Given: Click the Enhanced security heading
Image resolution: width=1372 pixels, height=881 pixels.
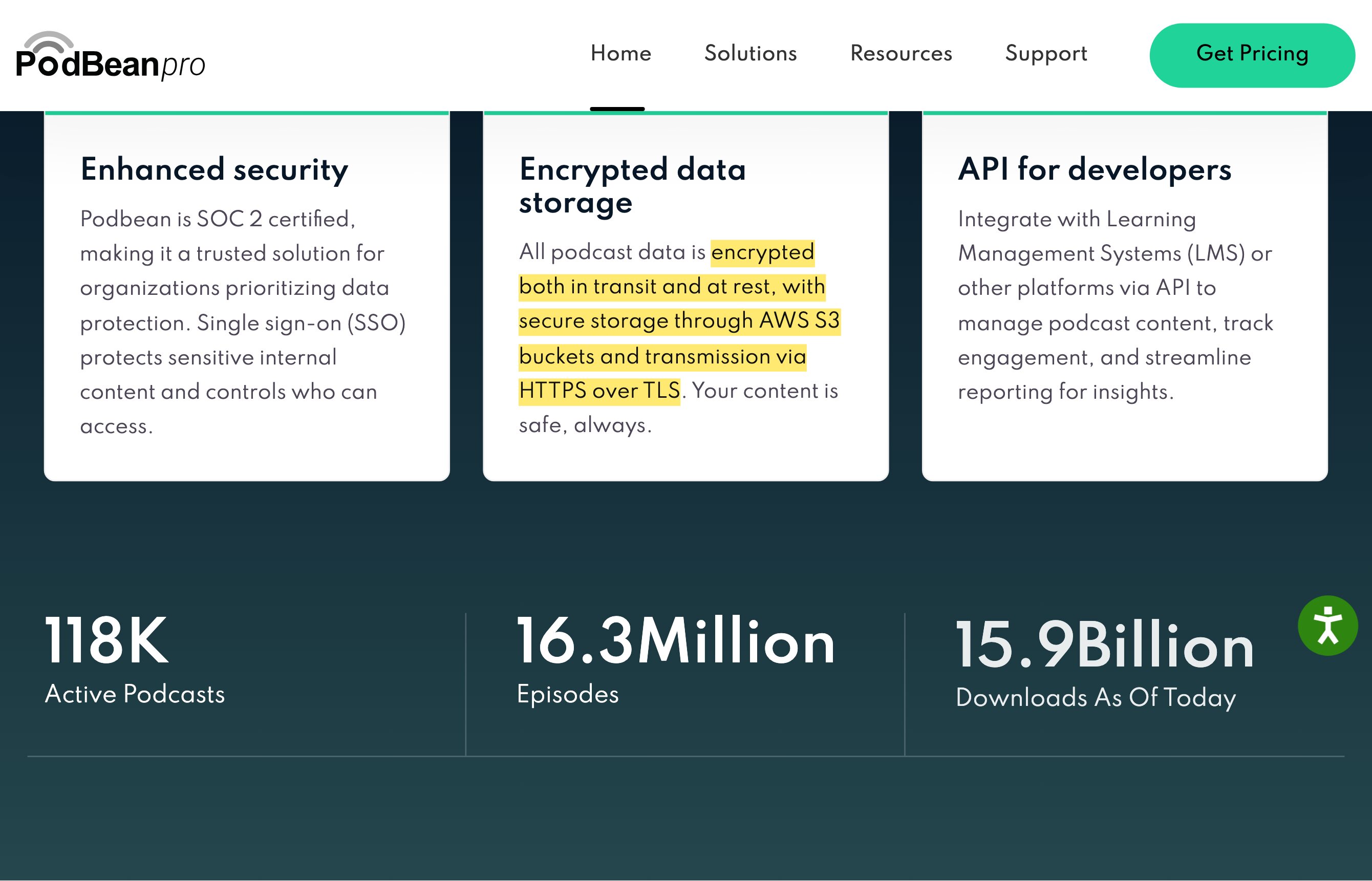Looking at the screenshot, I should pyautogui.click(x=215, y=170).
